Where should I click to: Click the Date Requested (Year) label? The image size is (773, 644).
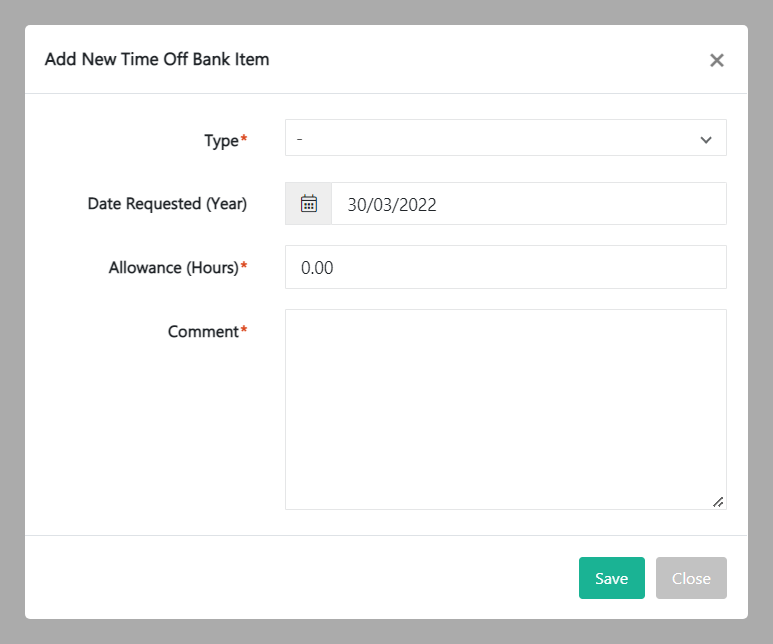click(x=167, y=204)
